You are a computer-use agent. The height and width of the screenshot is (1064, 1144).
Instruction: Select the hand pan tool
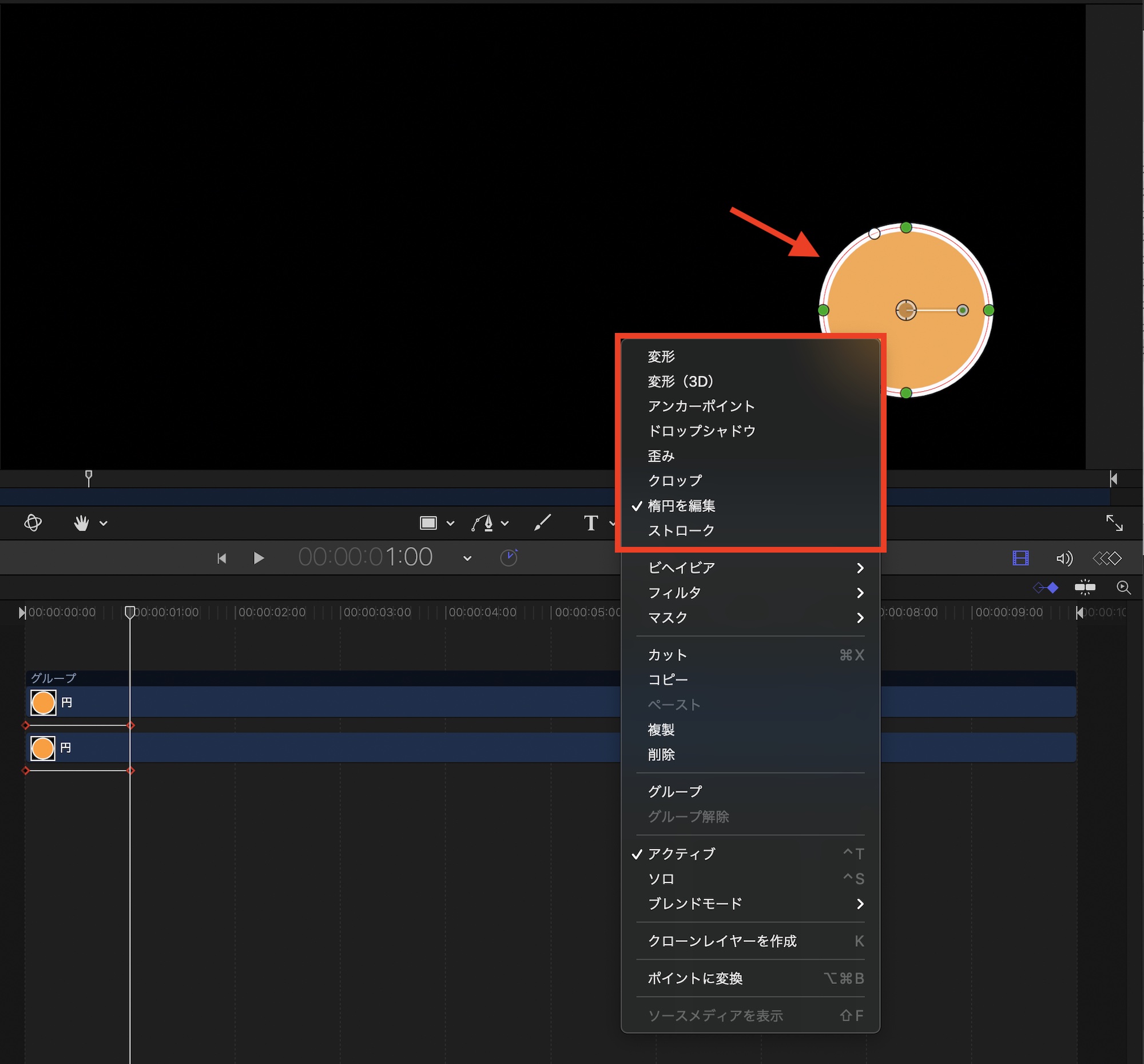click(81, 522)
